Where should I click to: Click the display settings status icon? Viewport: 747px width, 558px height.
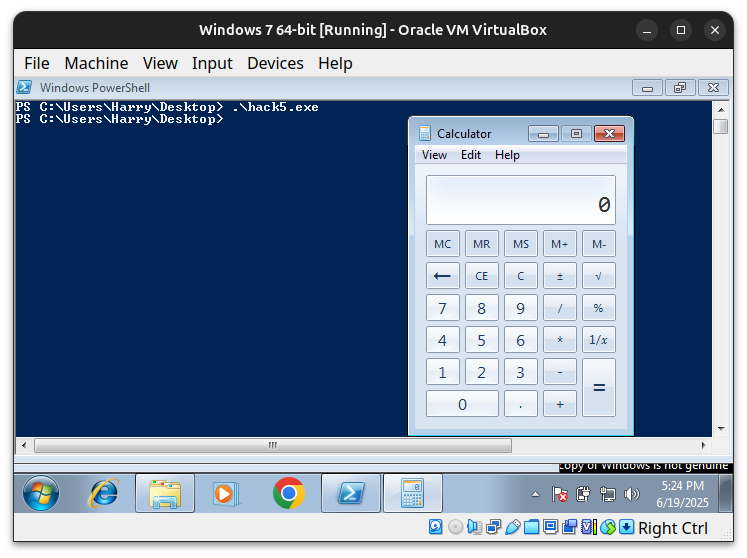point(550,527)
